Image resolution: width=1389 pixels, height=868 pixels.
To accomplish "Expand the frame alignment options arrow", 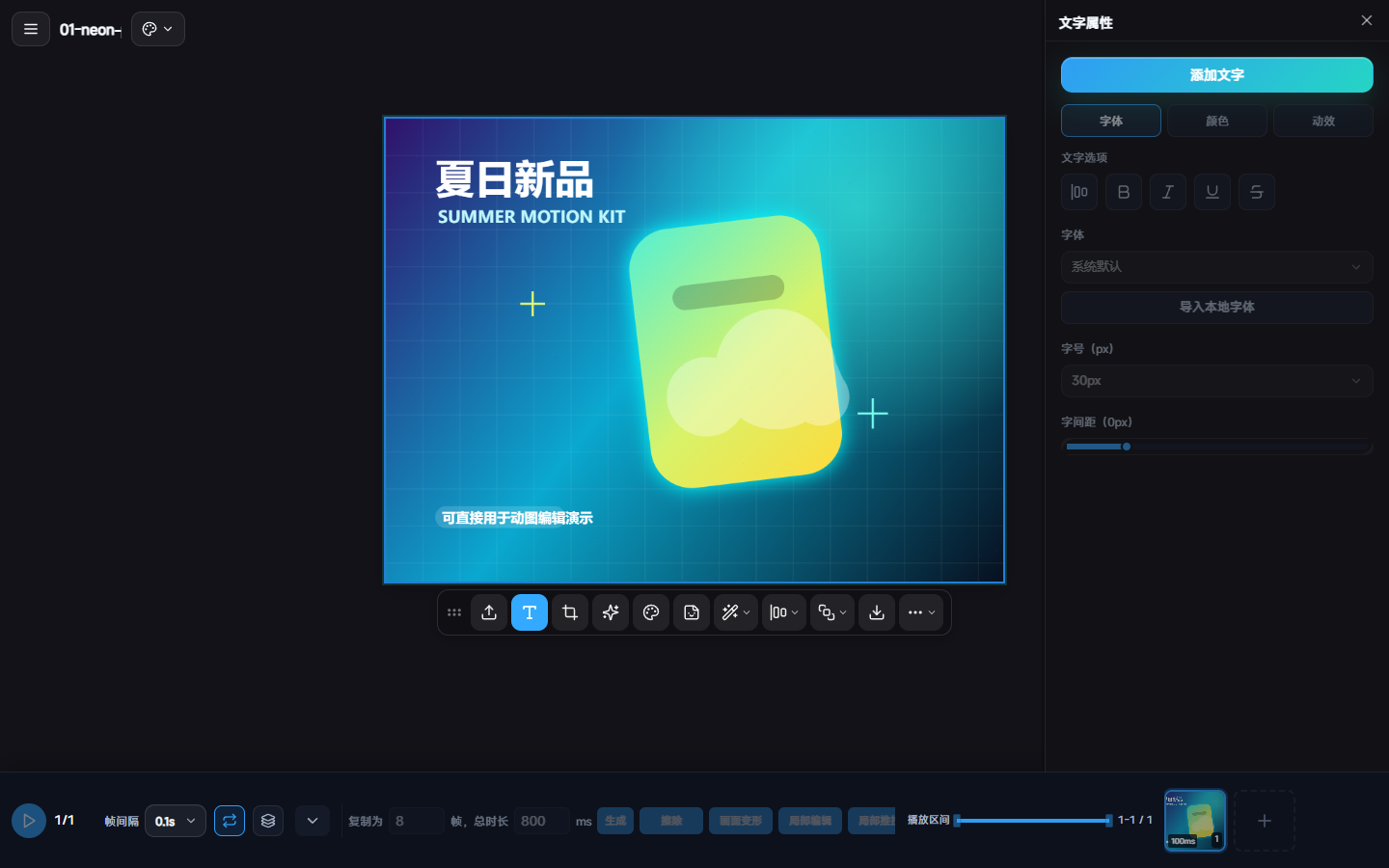I will pyautogui.click(x=796, y=612).
